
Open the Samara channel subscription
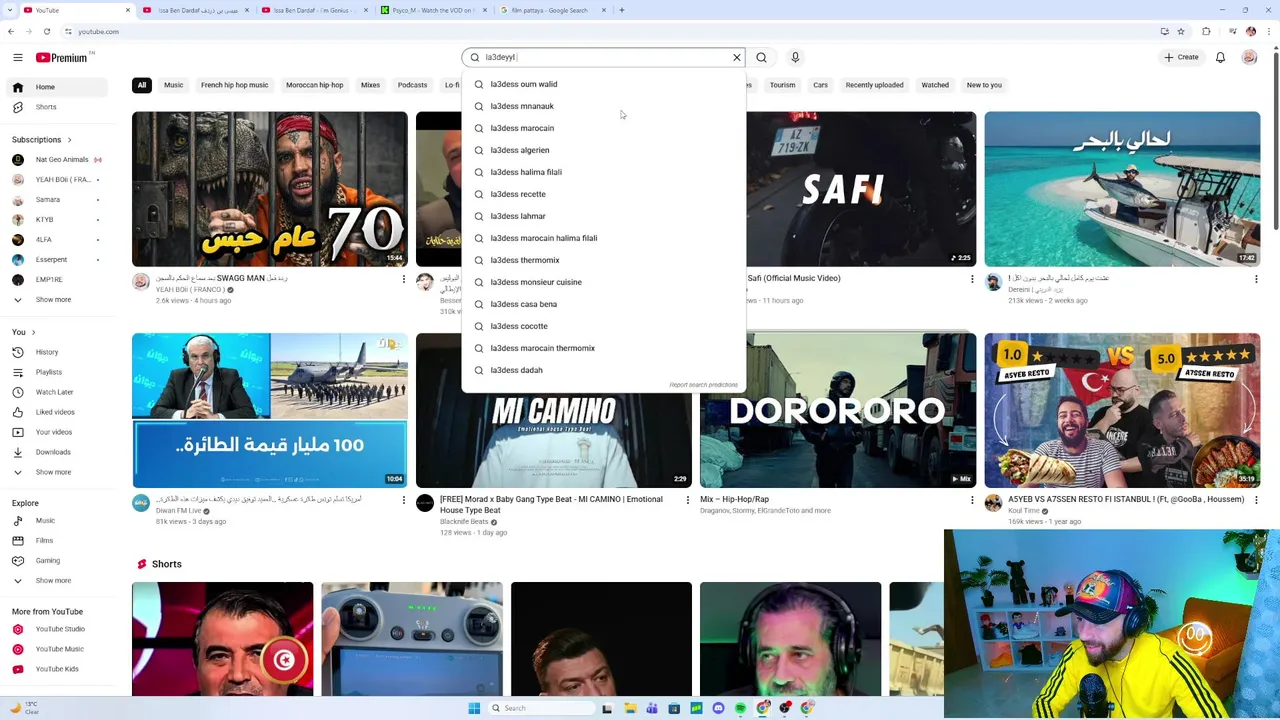58,199
